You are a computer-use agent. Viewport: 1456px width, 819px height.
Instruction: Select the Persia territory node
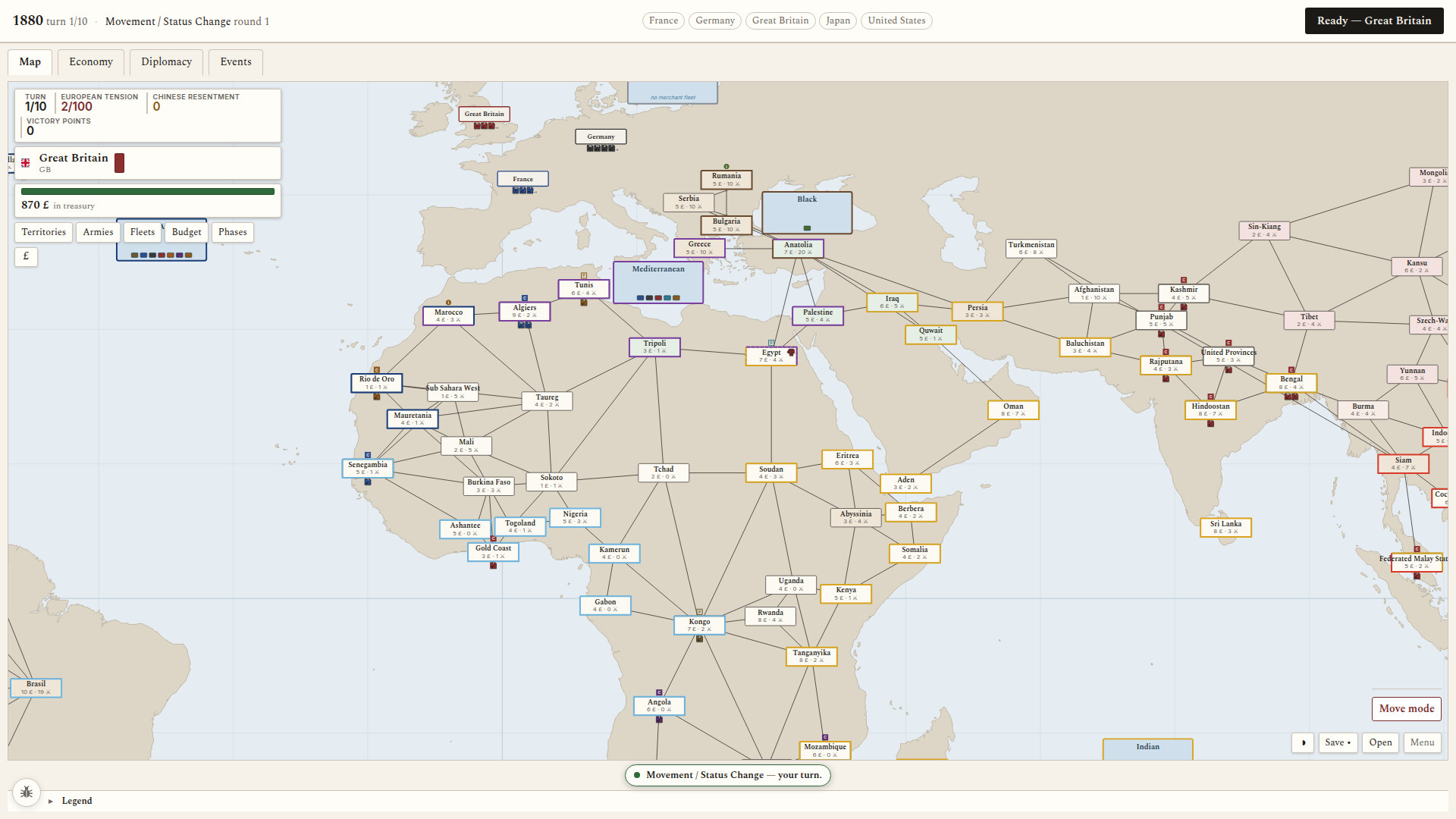tap(977, 312)
